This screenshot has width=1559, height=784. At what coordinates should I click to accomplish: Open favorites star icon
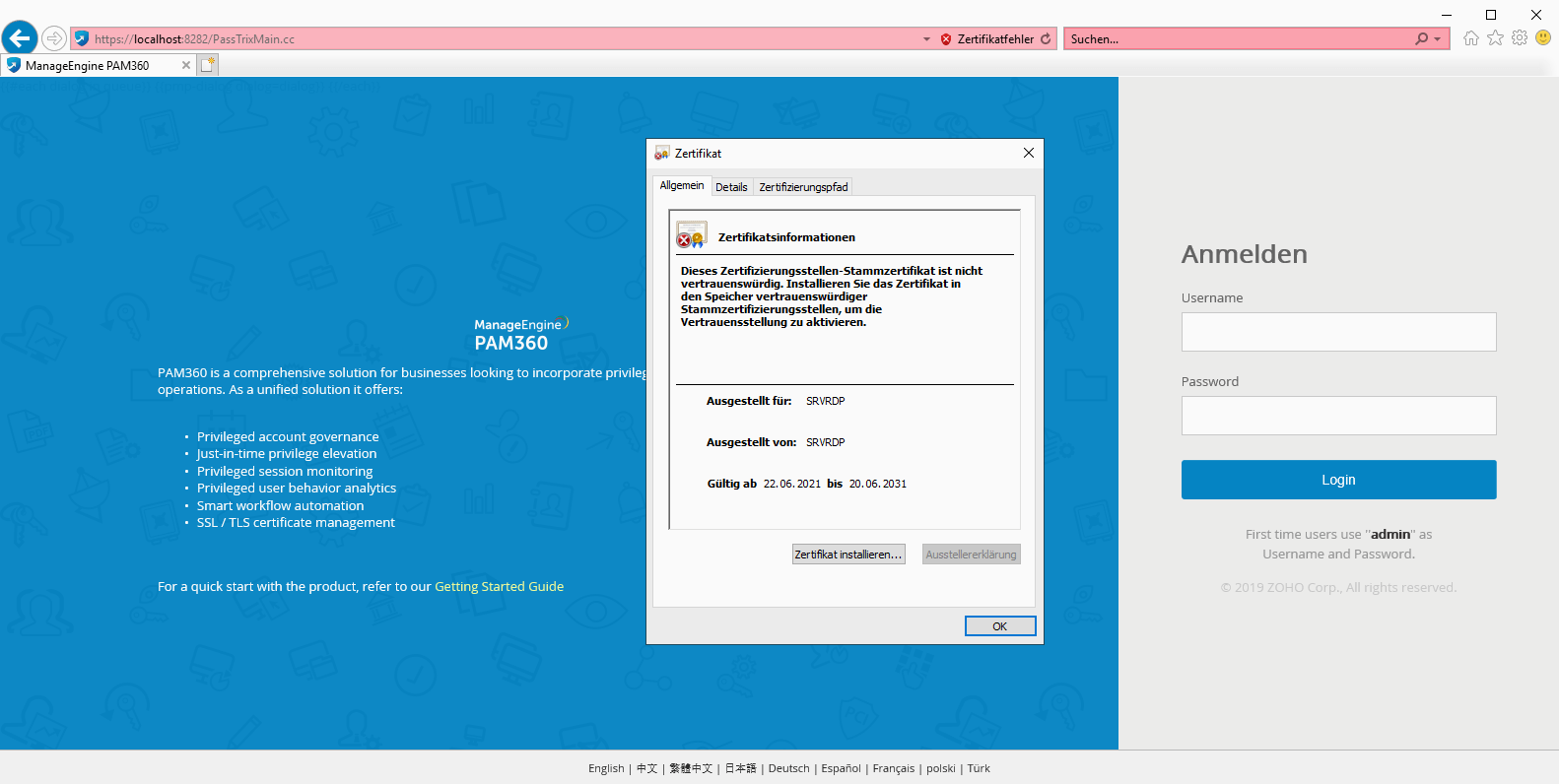coord(1495,38)
